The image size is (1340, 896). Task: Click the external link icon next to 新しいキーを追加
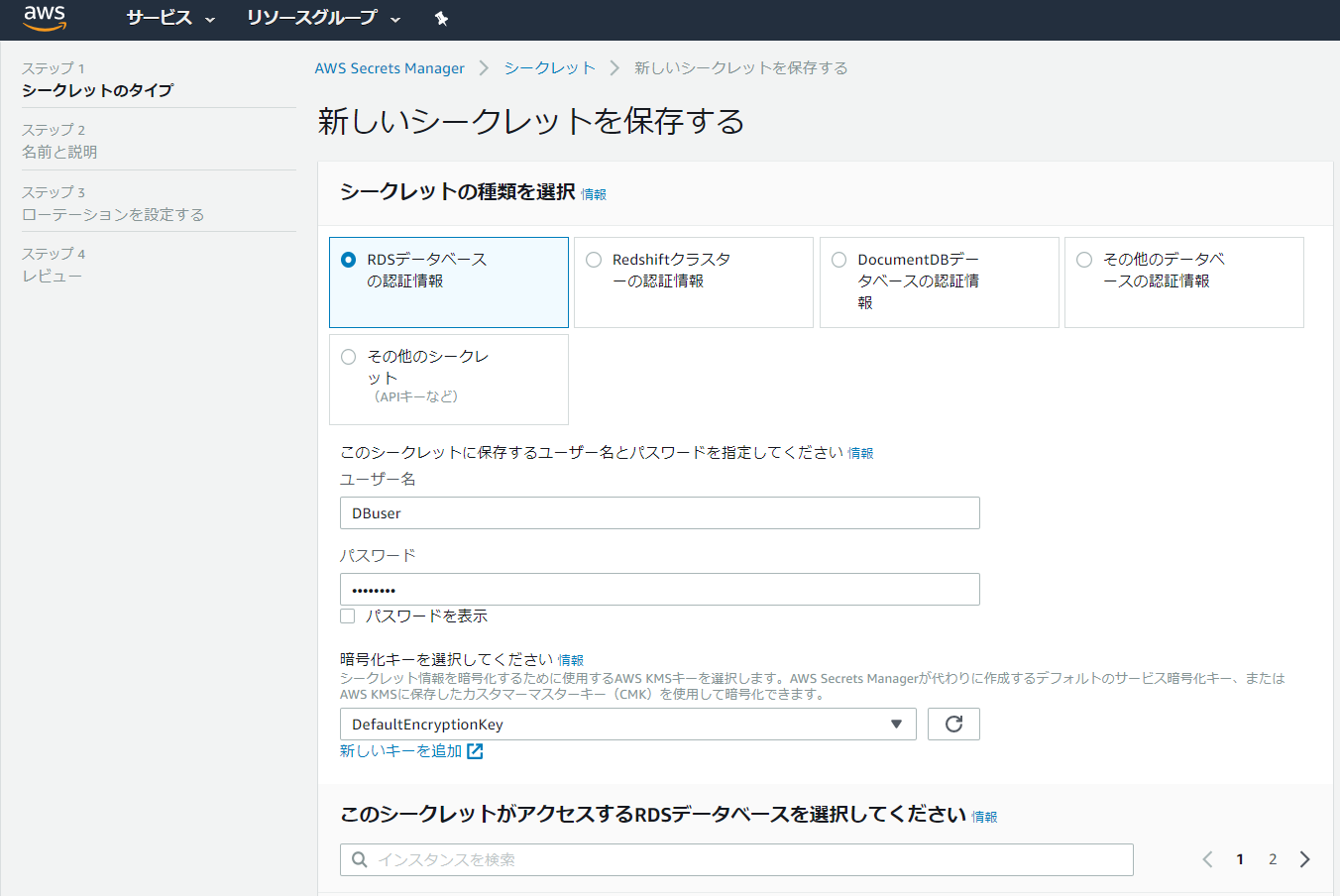(475, 751)
